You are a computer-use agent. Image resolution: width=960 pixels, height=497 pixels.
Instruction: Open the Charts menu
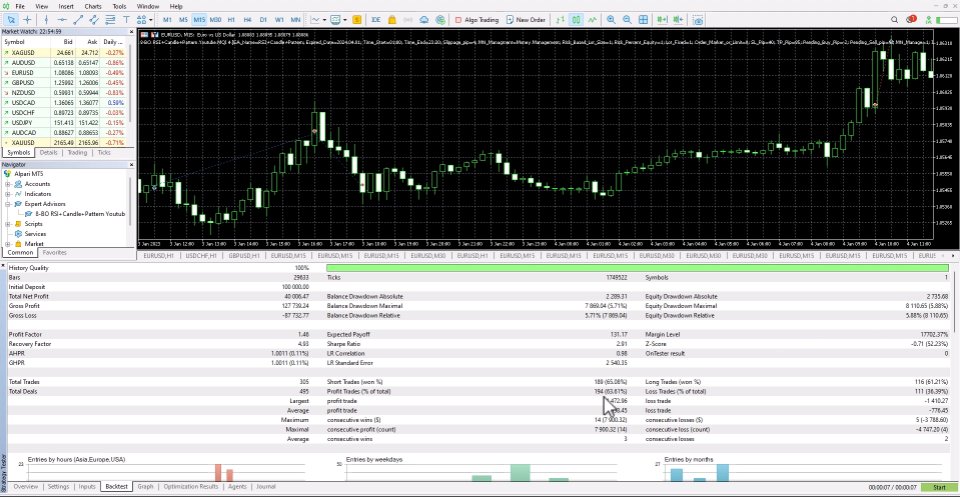coord(93,6)
